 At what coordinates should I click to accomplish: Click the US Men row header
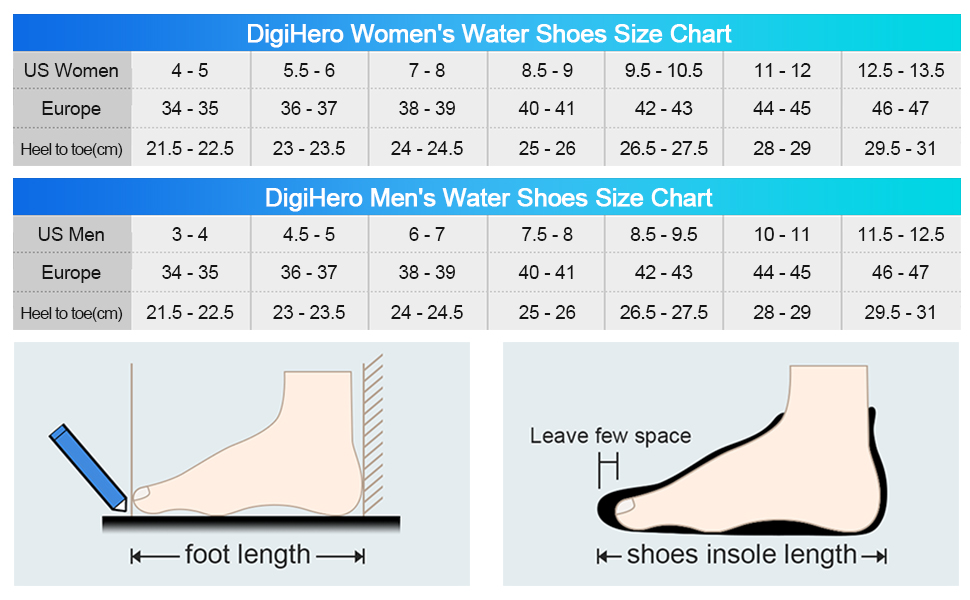click(x=71, y=235)
